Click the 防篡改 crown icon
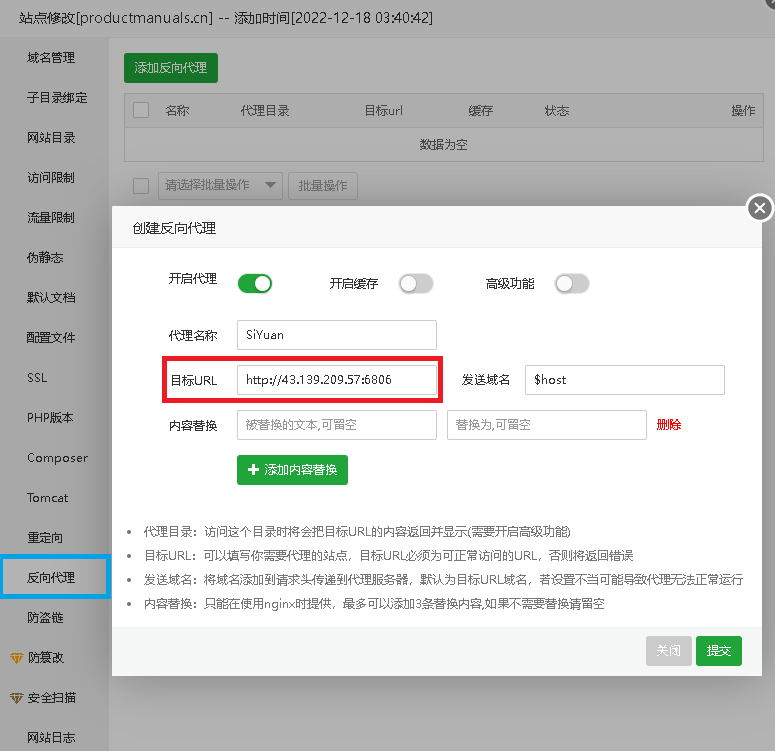Viewport: 775px width, 751px height. tap(16, 658)
